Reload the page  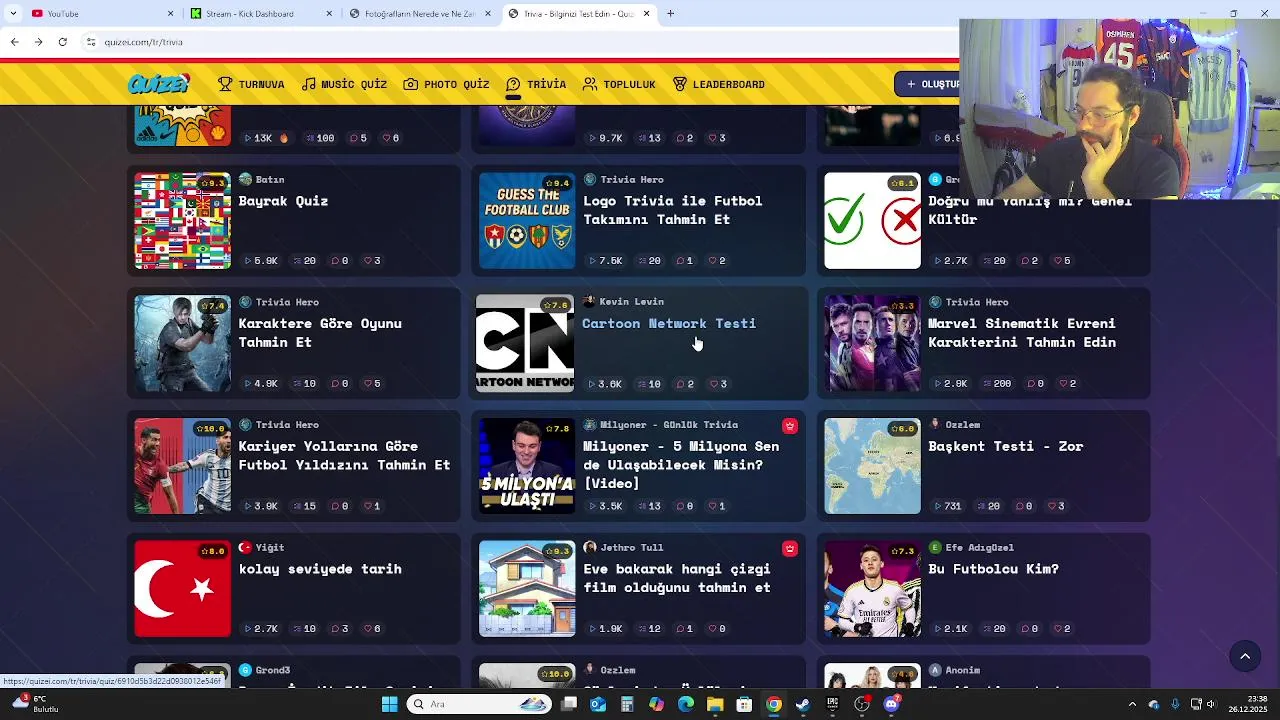(x=62, y=42)
